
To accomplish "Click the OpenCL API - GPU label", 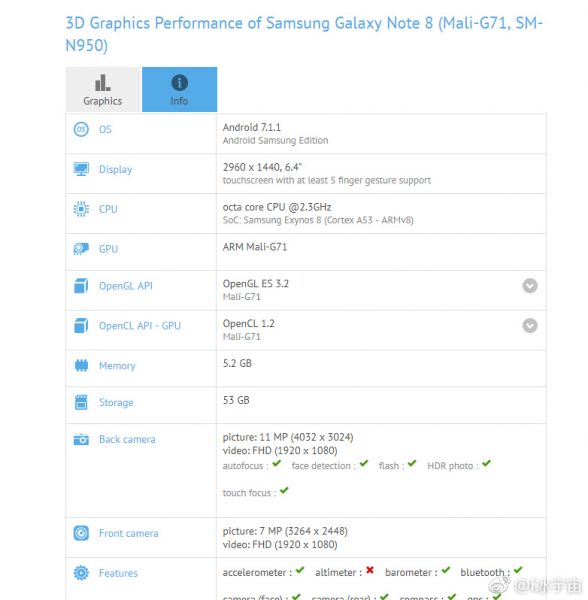I will (x=140, y=326).
